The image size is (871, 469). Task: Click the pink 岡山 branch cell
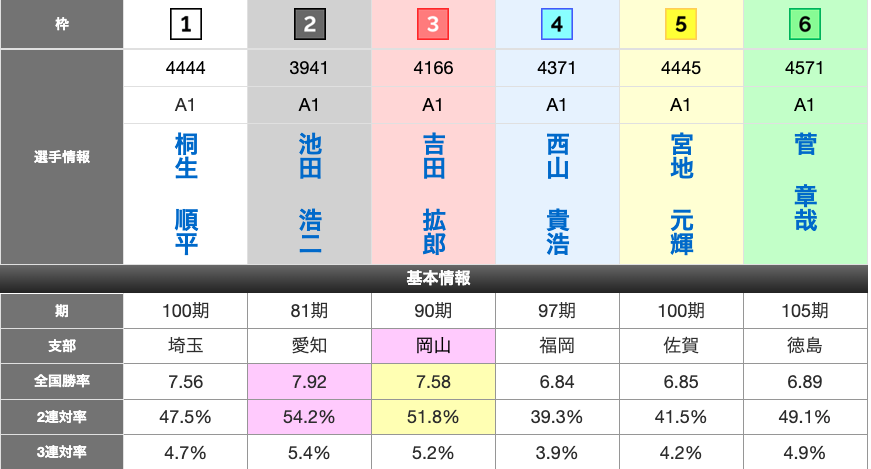coord(433,346)
